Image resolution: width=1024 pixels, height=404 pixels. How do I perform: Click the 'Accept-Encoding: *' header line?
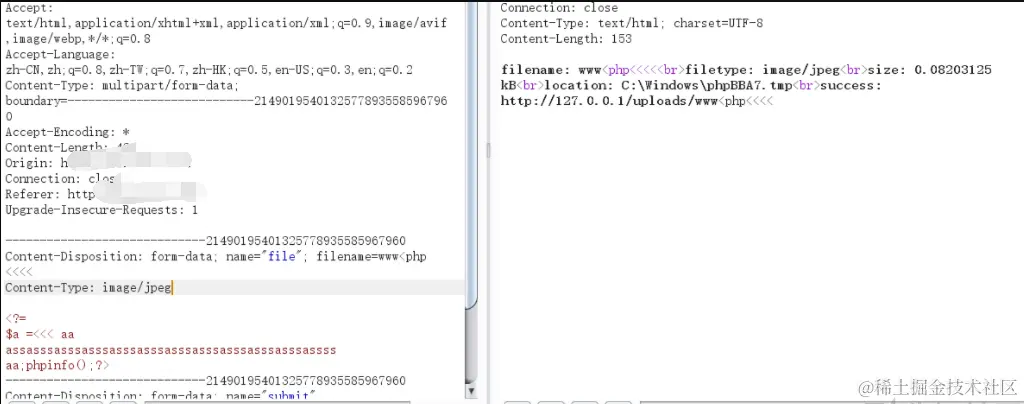point(67,132)
